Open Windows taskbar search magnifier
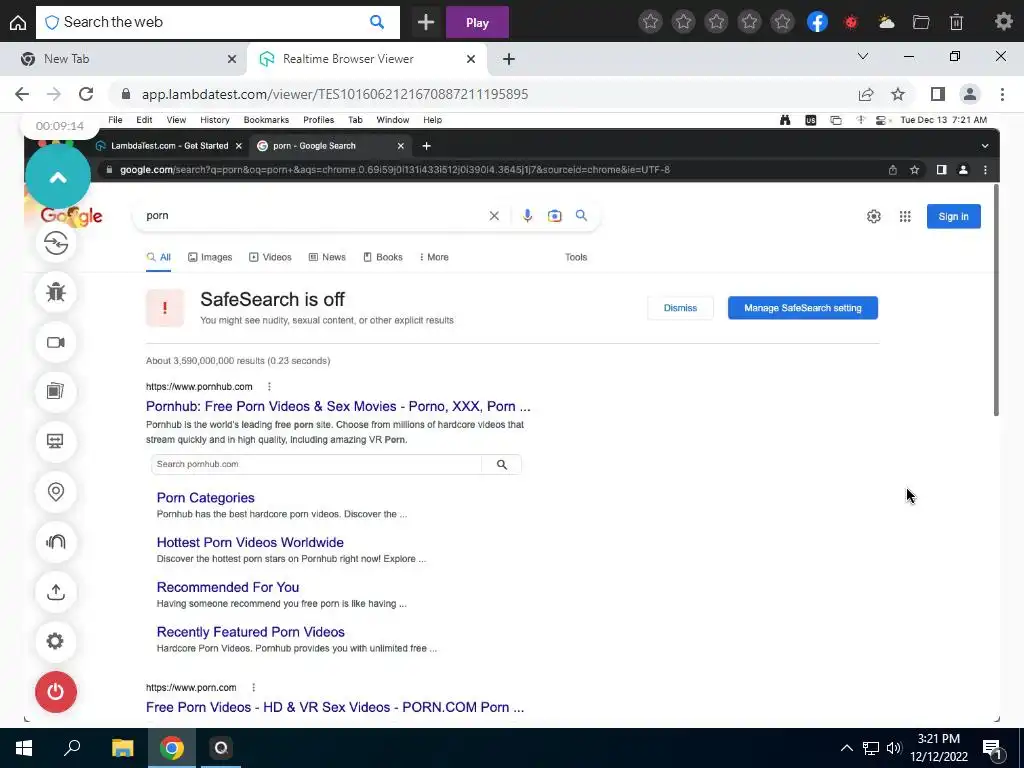Viewport: 1024px width, 768px height. pos(72,748)
